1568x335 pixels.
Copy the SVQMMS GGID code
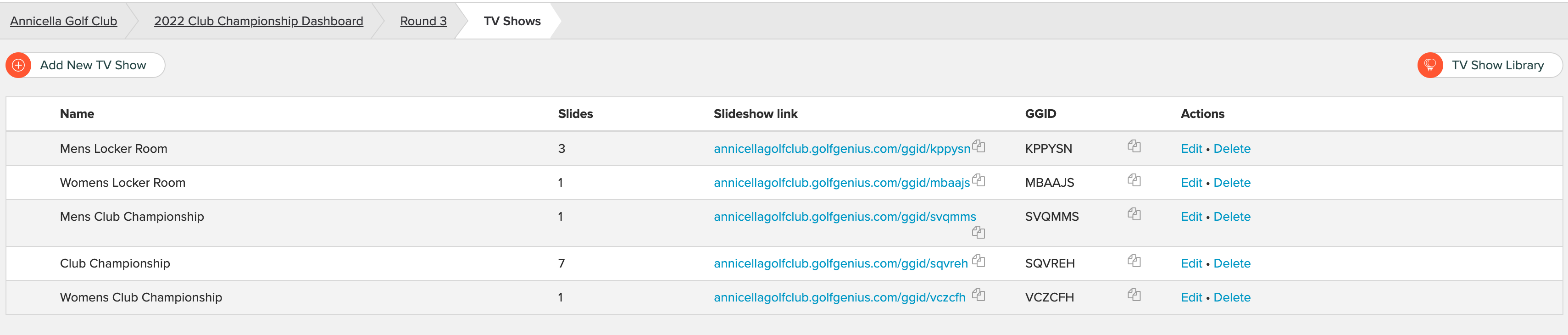tap(1134, 214)
